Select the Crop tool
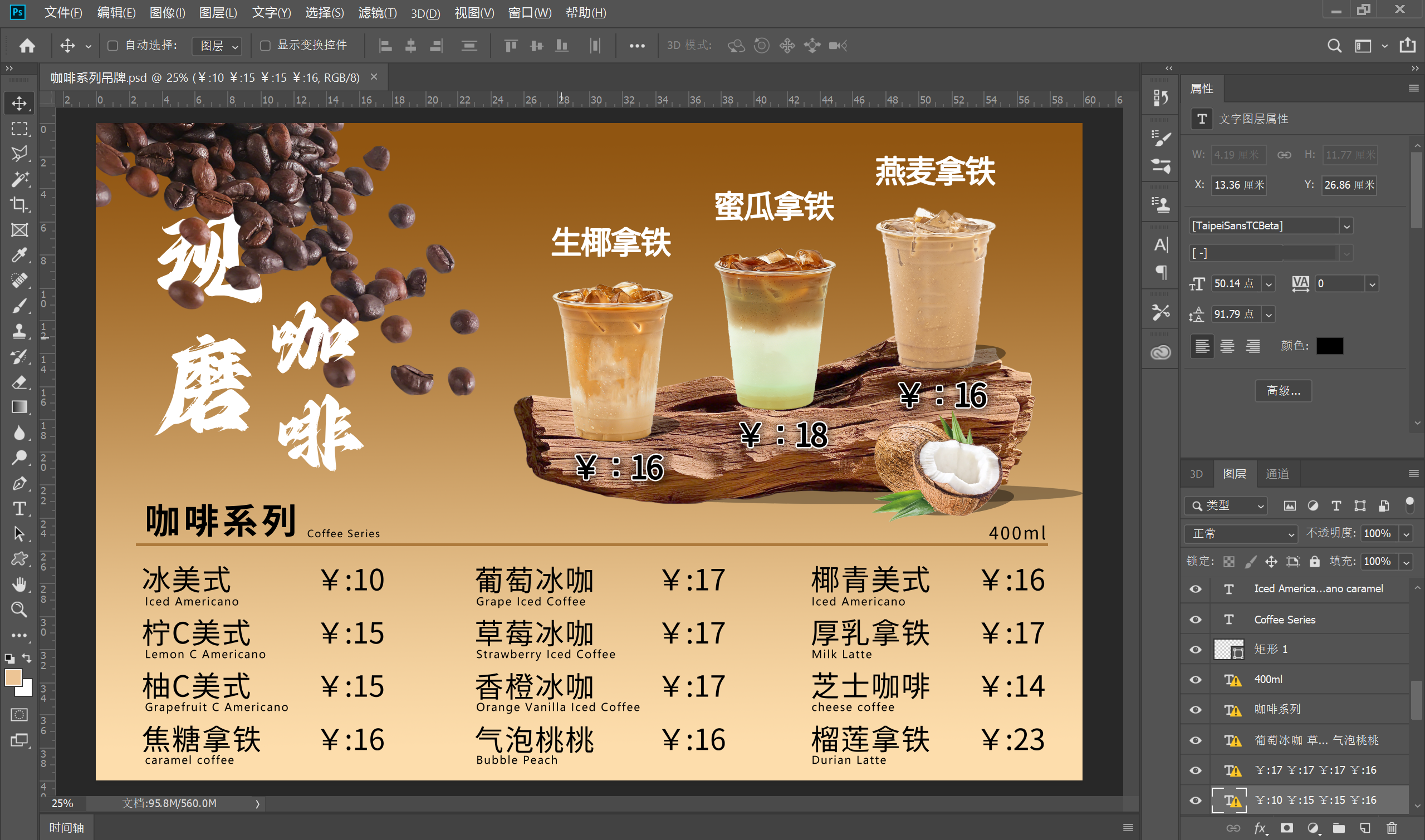The width and height of the screenshot is (1425, 840). [19, 204]
